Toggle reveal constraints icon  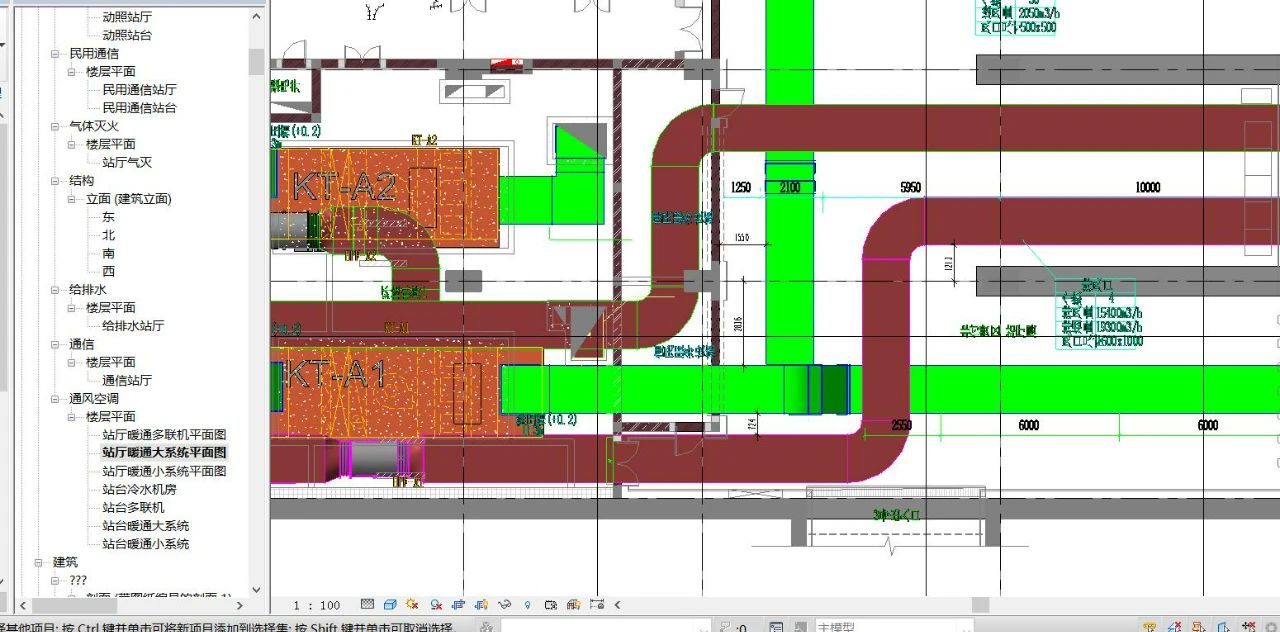point(597,605)
